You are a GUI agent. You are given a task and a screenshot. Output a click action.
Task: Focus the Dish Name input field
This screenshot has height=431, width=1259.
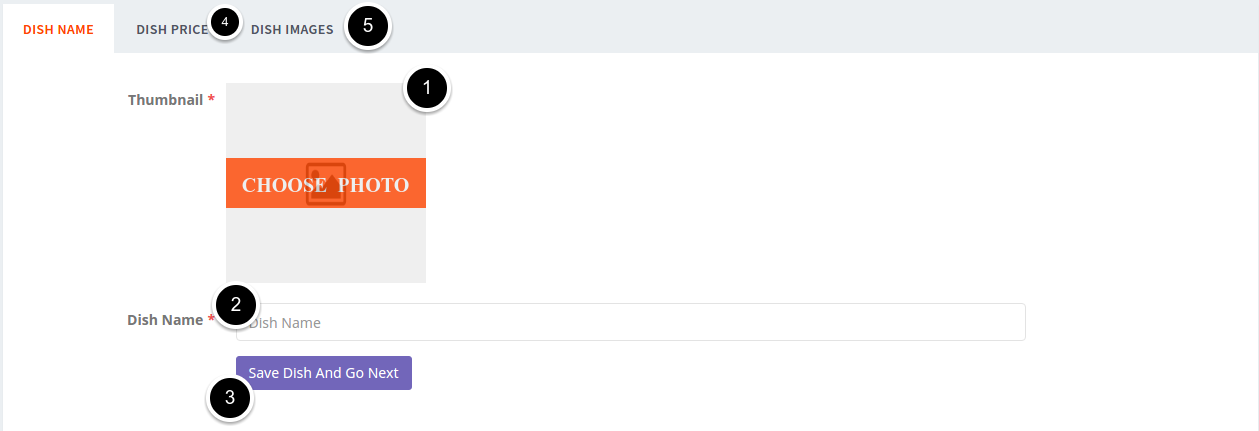(631, 322)
